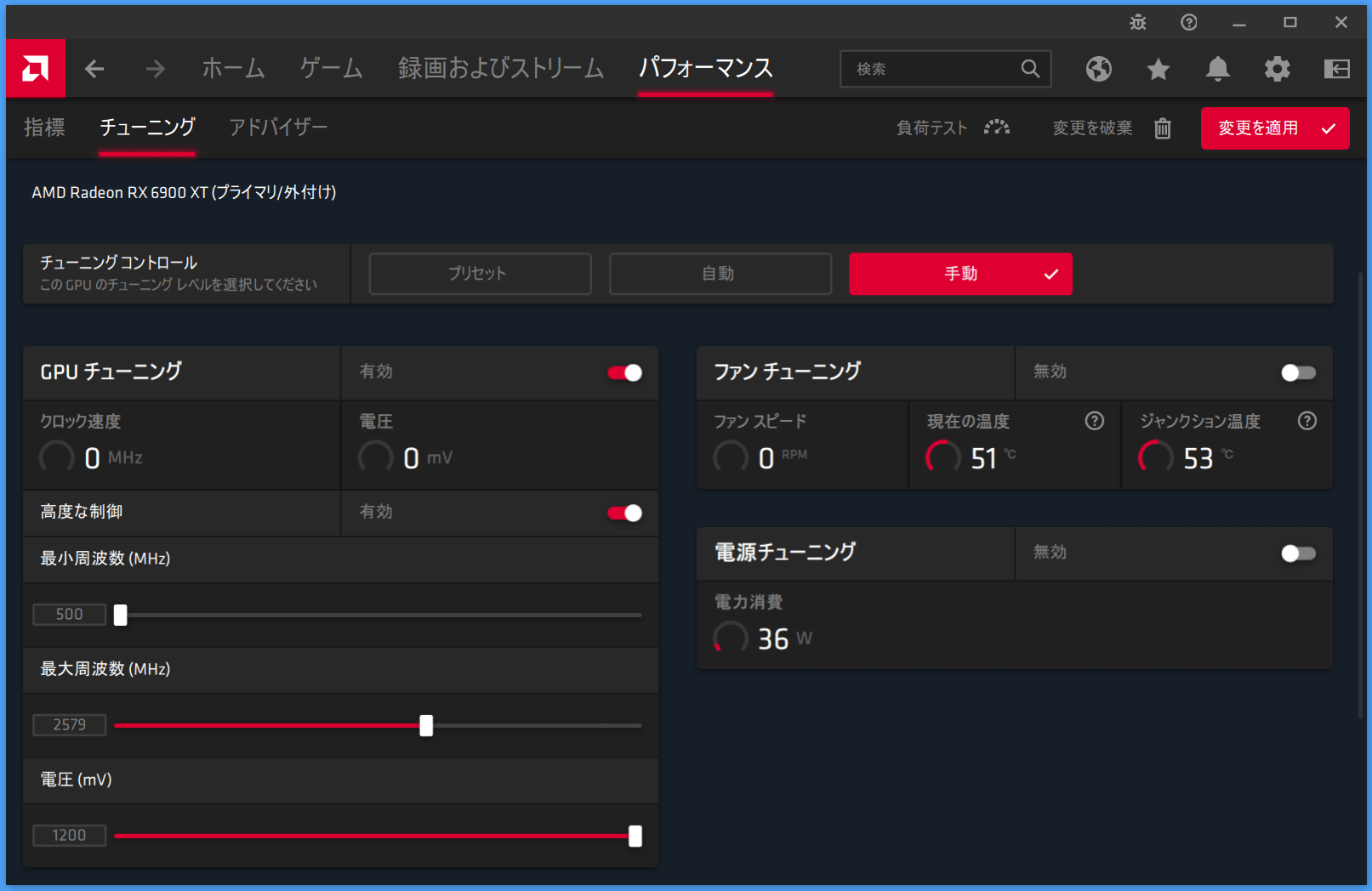Go forward with the right arrow icon
Viewport: 1372px width, 891px height.
click(x=155, y=69)
